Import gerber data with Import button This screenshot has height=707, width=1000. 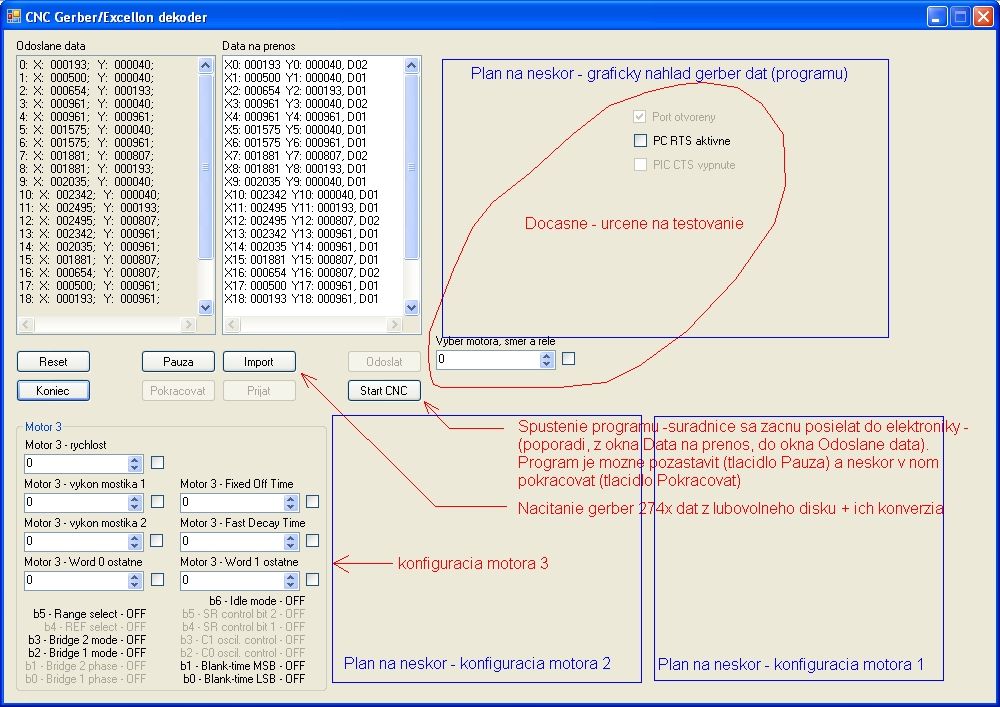258,361
